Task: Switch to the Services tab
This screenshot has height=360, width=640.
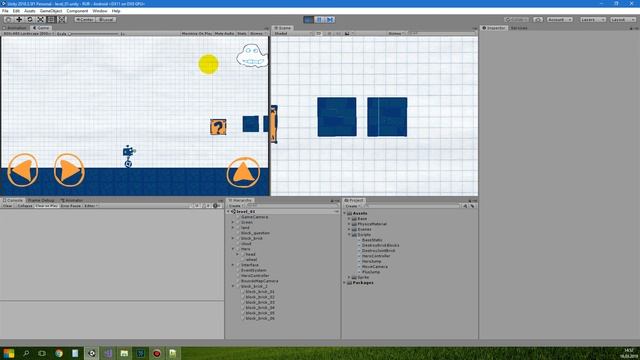Action: point(519,28)
